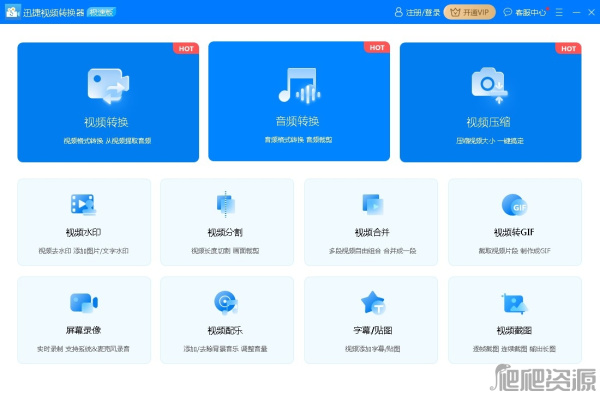Click the 视频压缩 title text
600x397 pixels.
pyautogui.click(x=488, y=122)
